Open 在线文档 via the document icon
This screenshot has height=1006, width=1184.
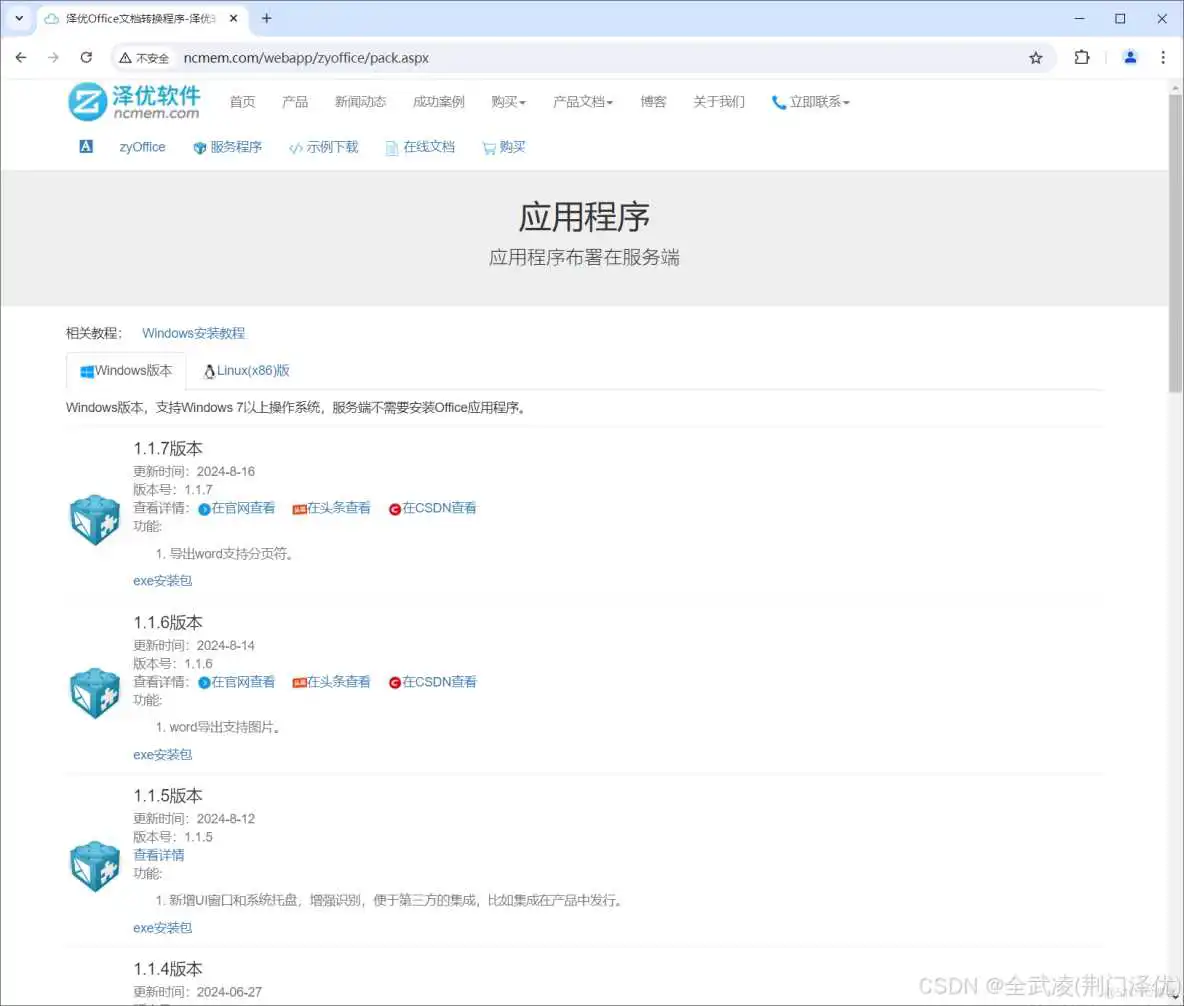pos(390,147)
